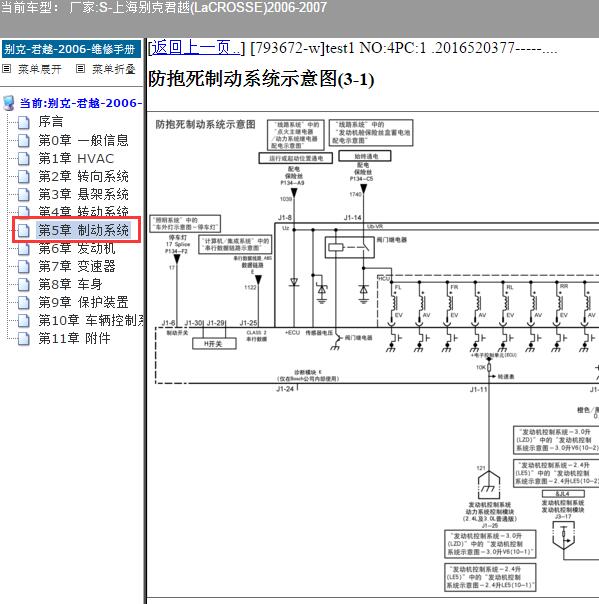The width and height of the screenshot is (599, 604).
Task: Open the 序言 chapter
Action: pos(50,122)
